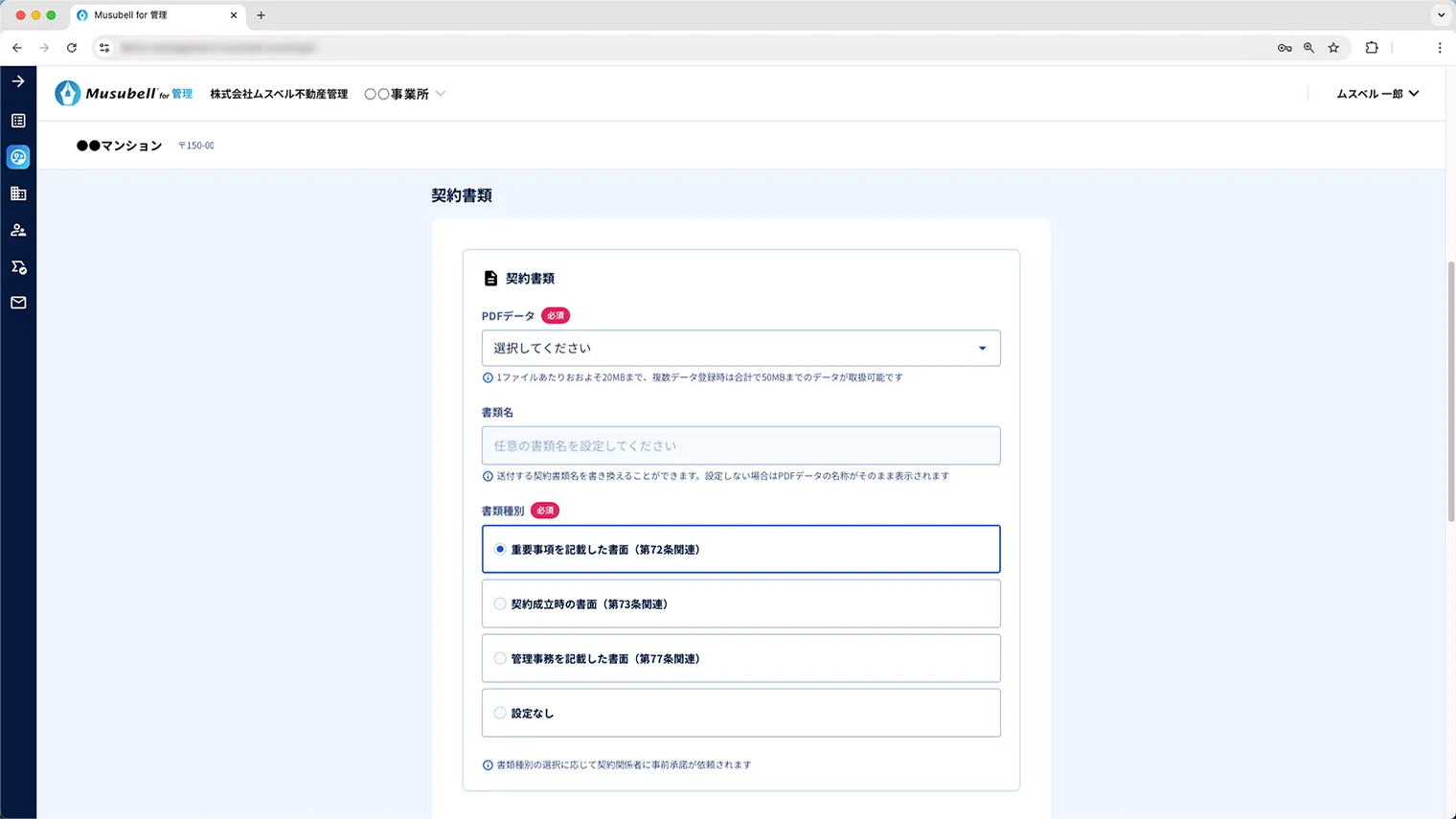This screenshot has height=819, width=1456.
Task: Open the building/properties icon in sidebar
Action: click(17, 193)
